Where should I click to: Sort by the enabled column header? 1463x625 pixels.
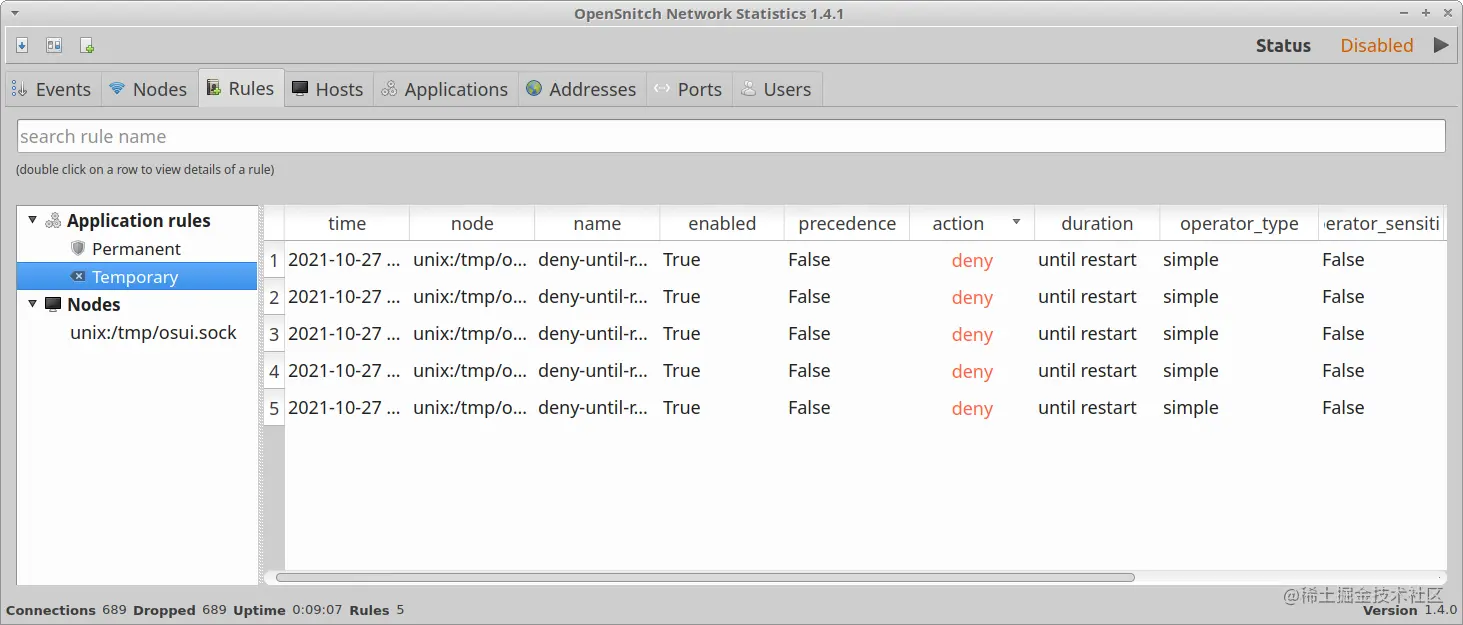[x=722, y=223]
